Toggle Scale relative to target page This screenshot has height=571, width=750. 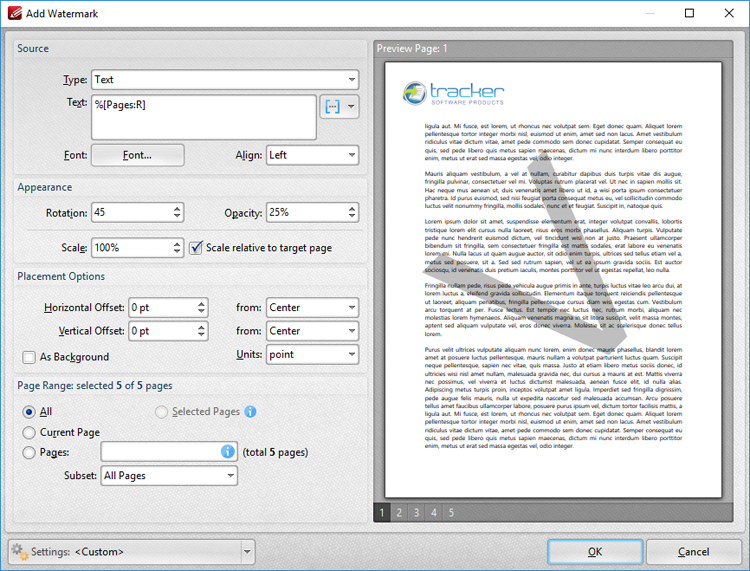196,248
